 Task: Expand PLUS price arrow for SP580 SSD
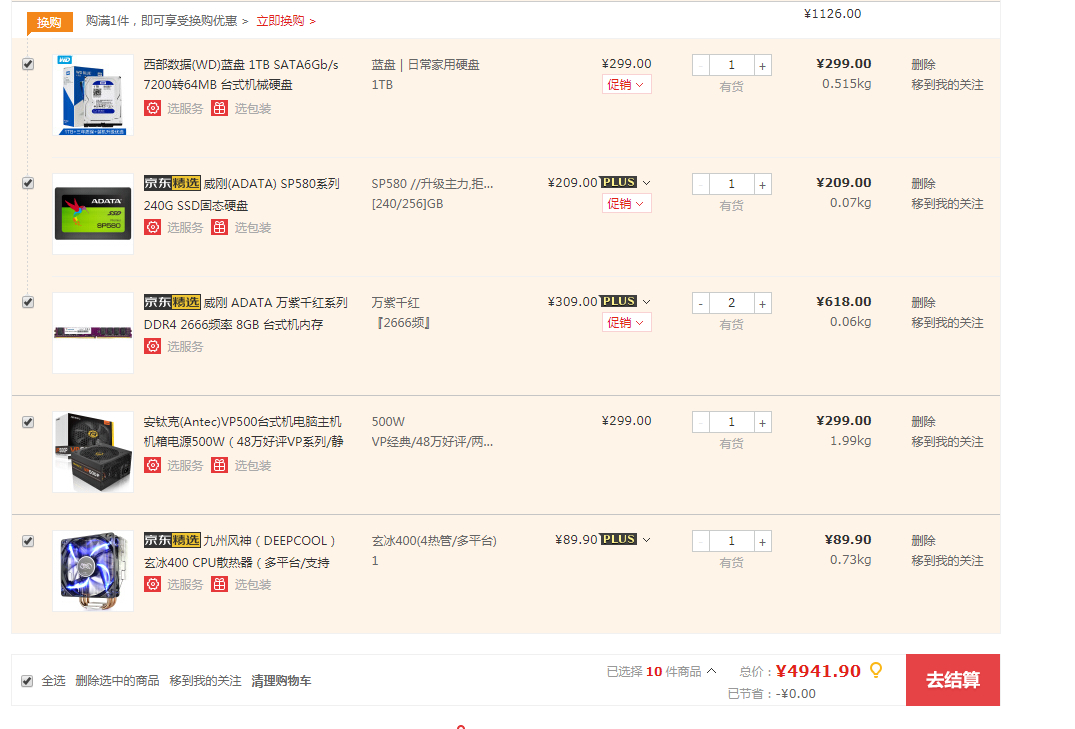pos(646,183)
